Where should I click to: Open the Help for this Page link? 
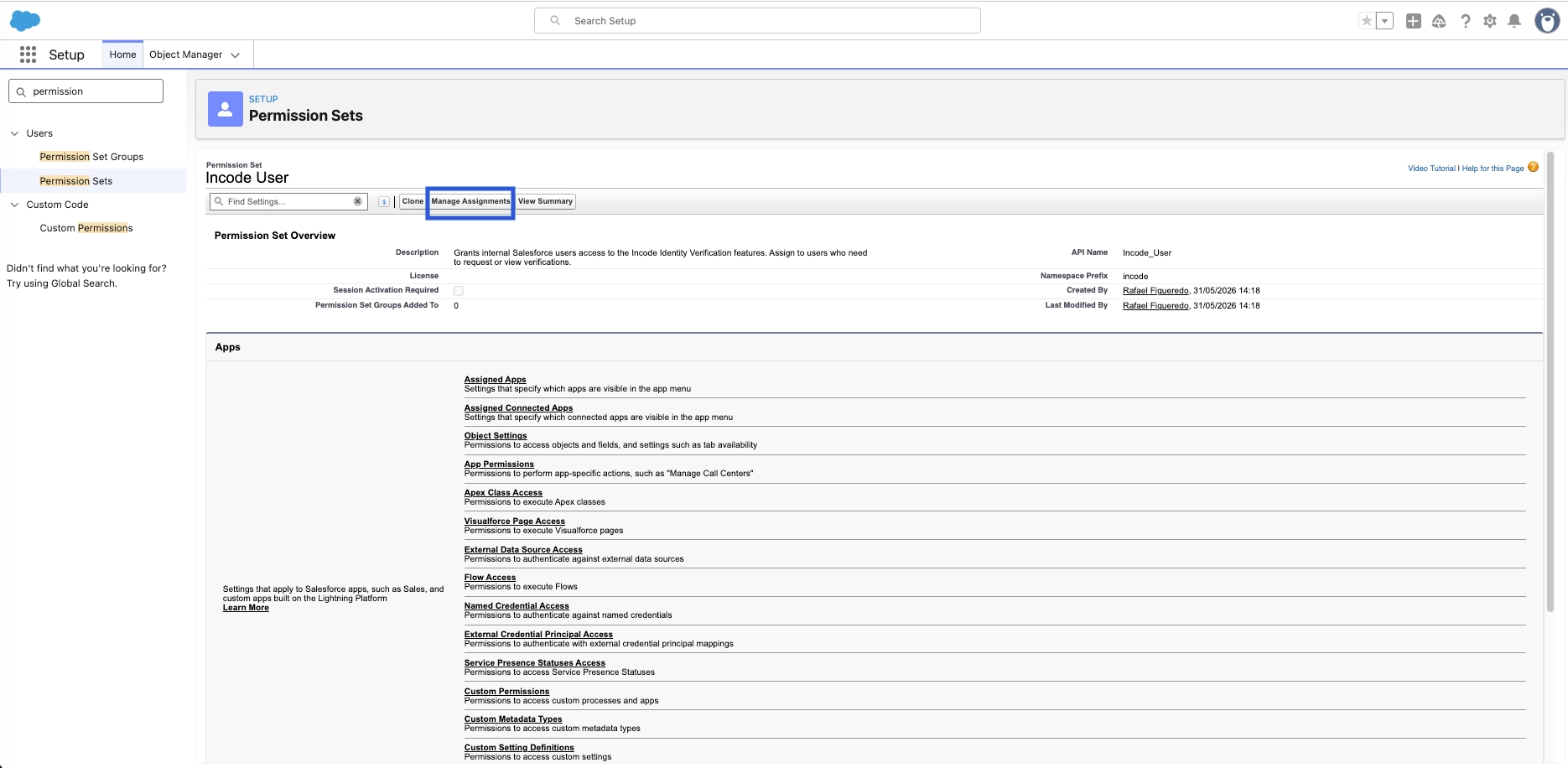1493,169
